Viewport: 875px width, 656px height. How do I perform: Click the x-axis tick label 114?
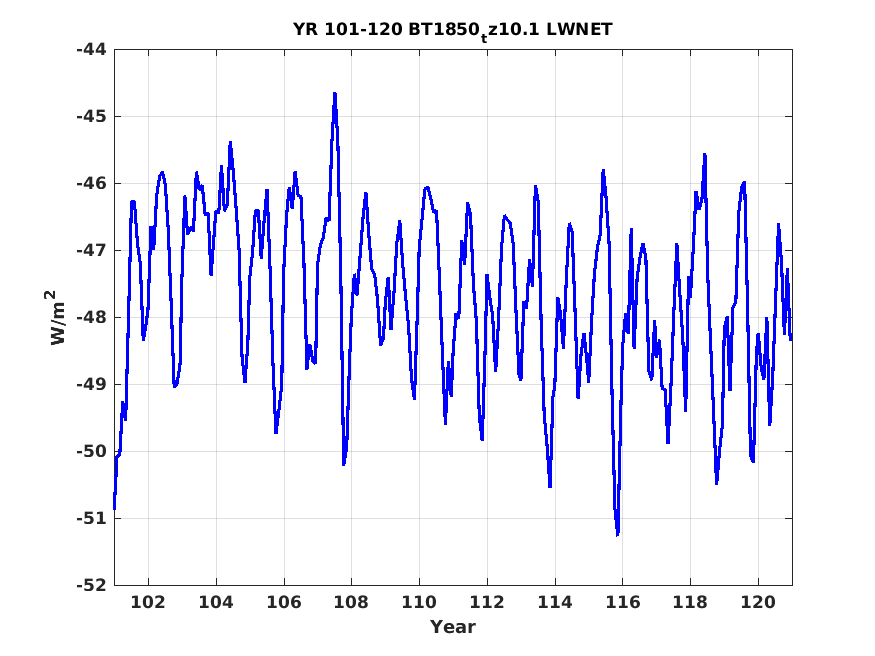(555, 602)
